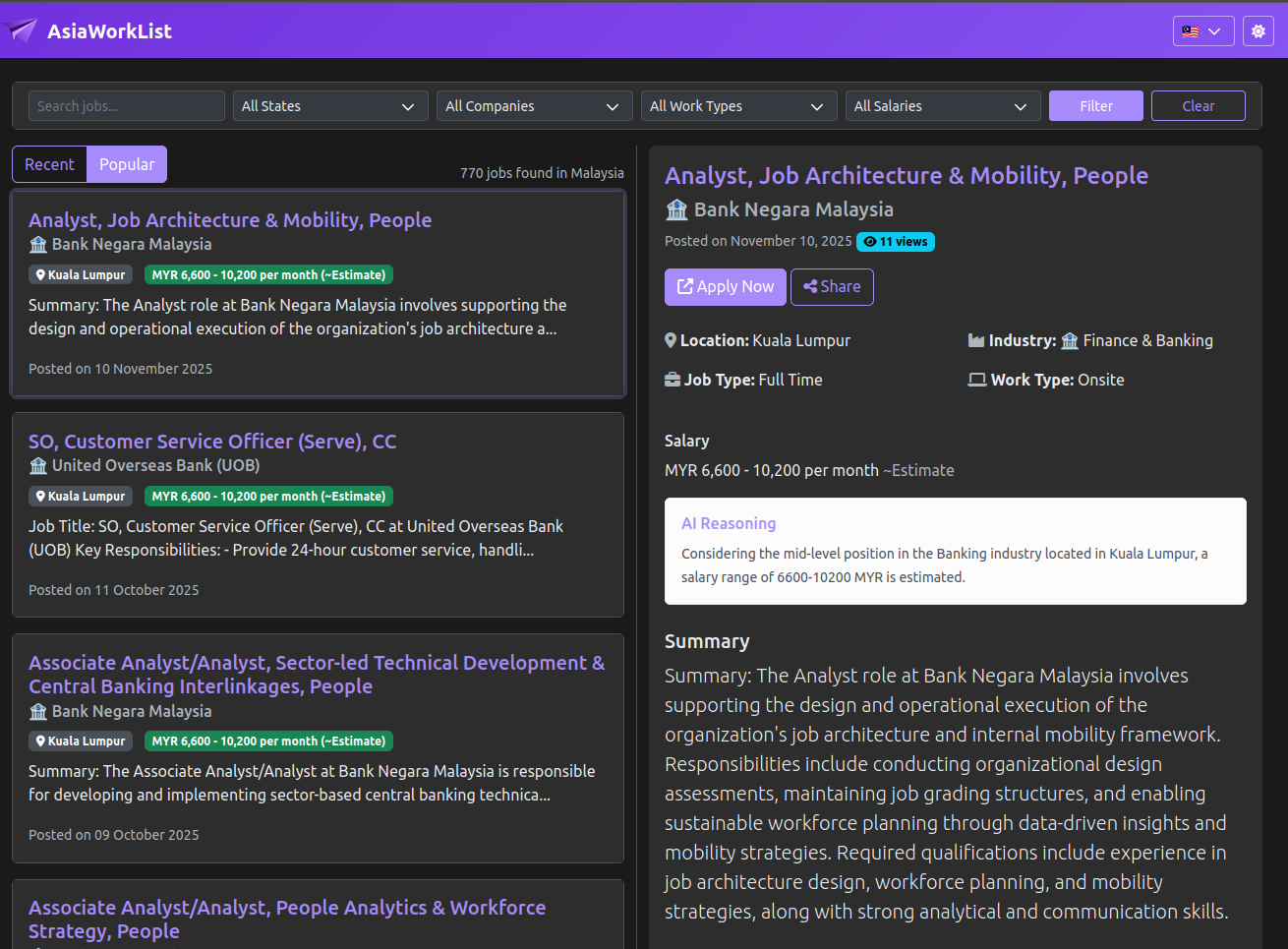
Task: Click the detail title Analyst, Job Architecture & Mobility
Action: point(907,175)
